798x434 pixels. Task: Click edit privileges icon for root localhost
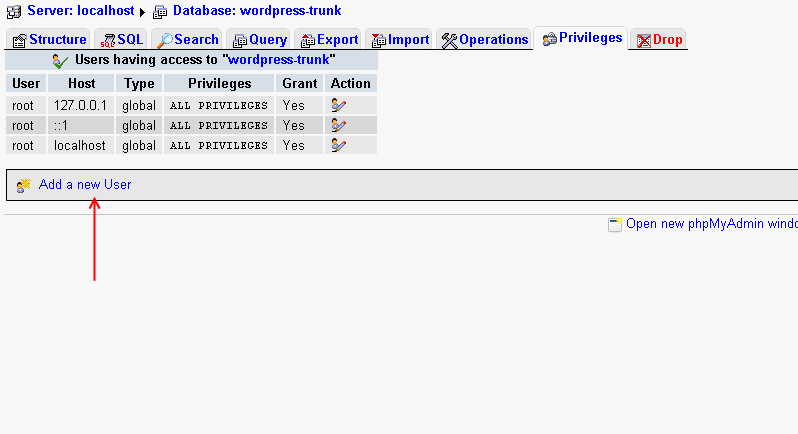coord(338,145)
